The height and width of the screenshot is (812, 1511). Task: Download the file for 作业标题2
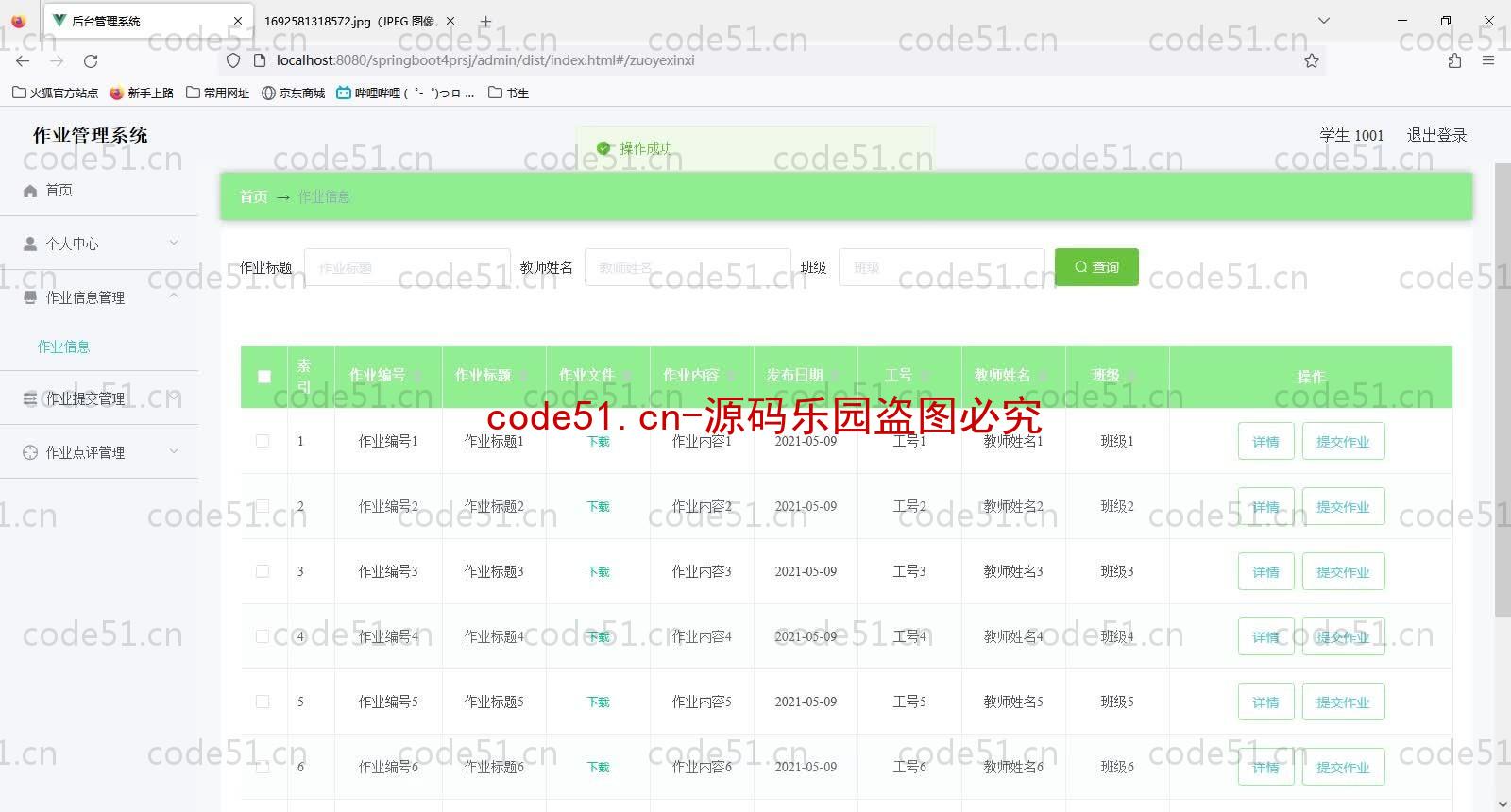pos(598,507)
